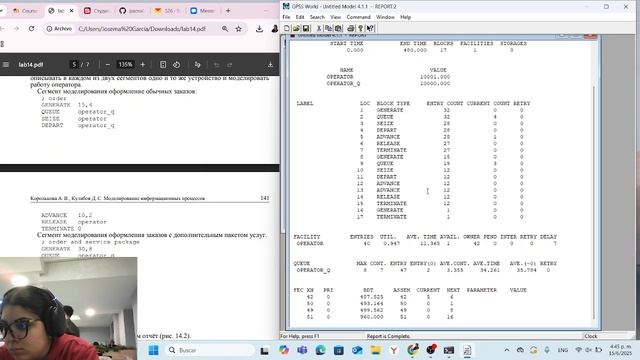Toggle PDF sidebar menu icon
640x360 pixels.
click(6, 64)
